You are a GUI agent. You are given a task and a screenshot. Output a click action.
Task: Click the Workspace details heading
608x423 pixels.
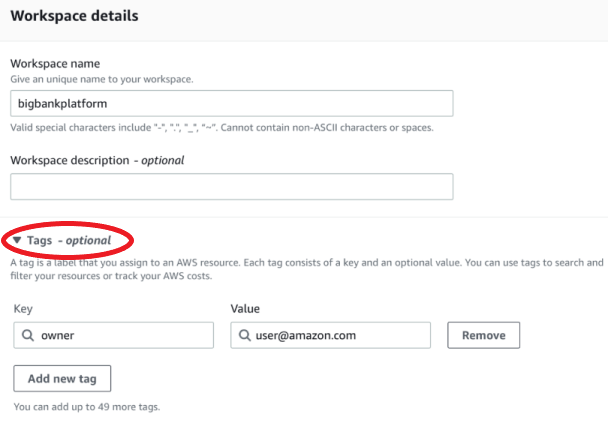74,17
